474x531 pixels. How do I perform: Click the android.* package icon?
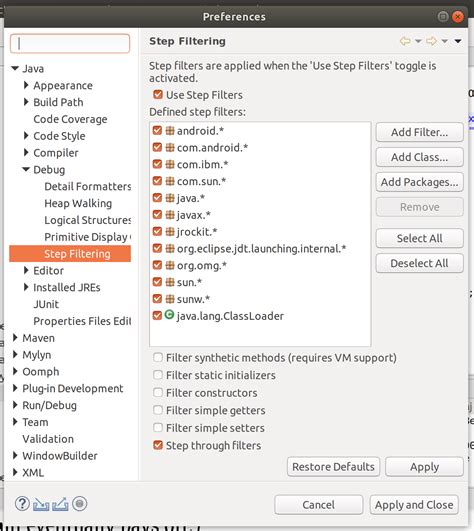pos(170,130)
